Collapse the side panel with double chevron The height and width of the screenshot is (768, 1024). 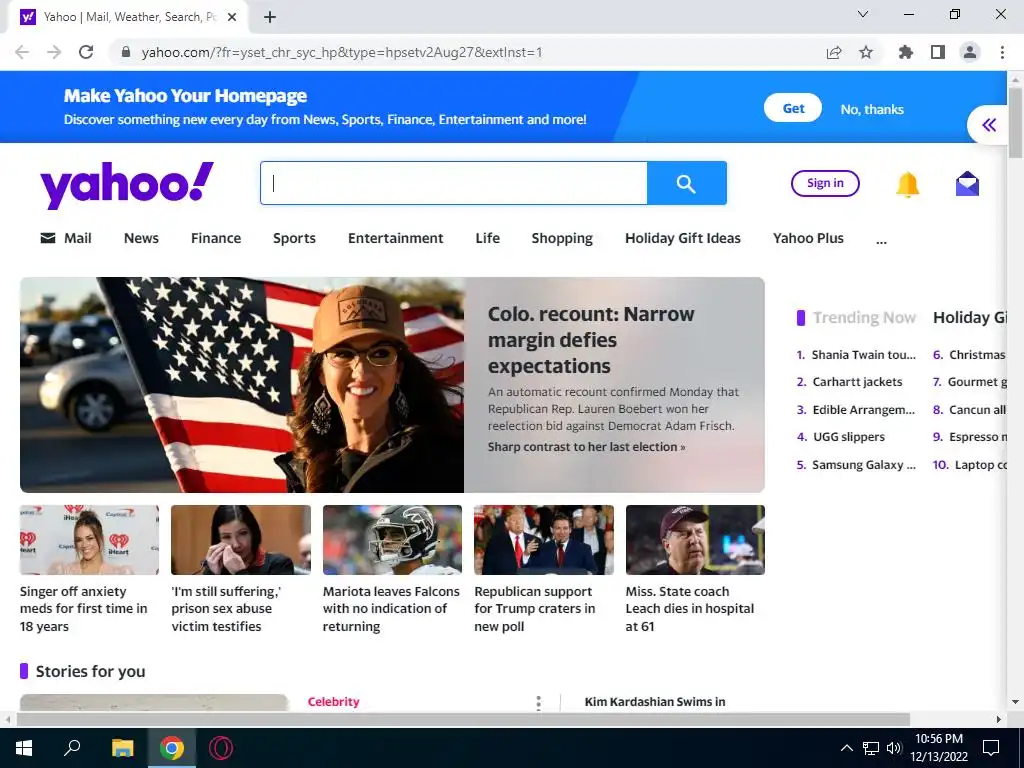(x=989, y=125)
